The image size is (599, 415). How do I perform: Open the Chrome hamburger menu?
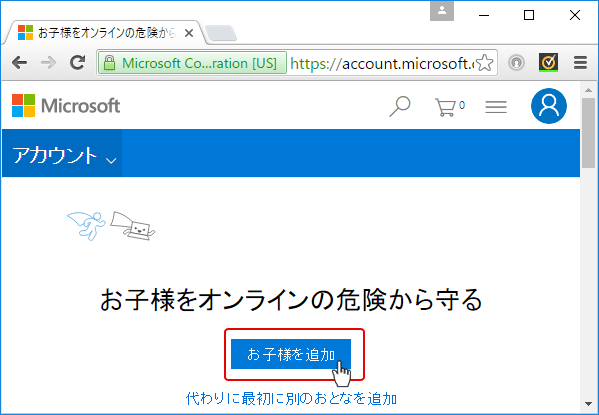click(580, 62)
